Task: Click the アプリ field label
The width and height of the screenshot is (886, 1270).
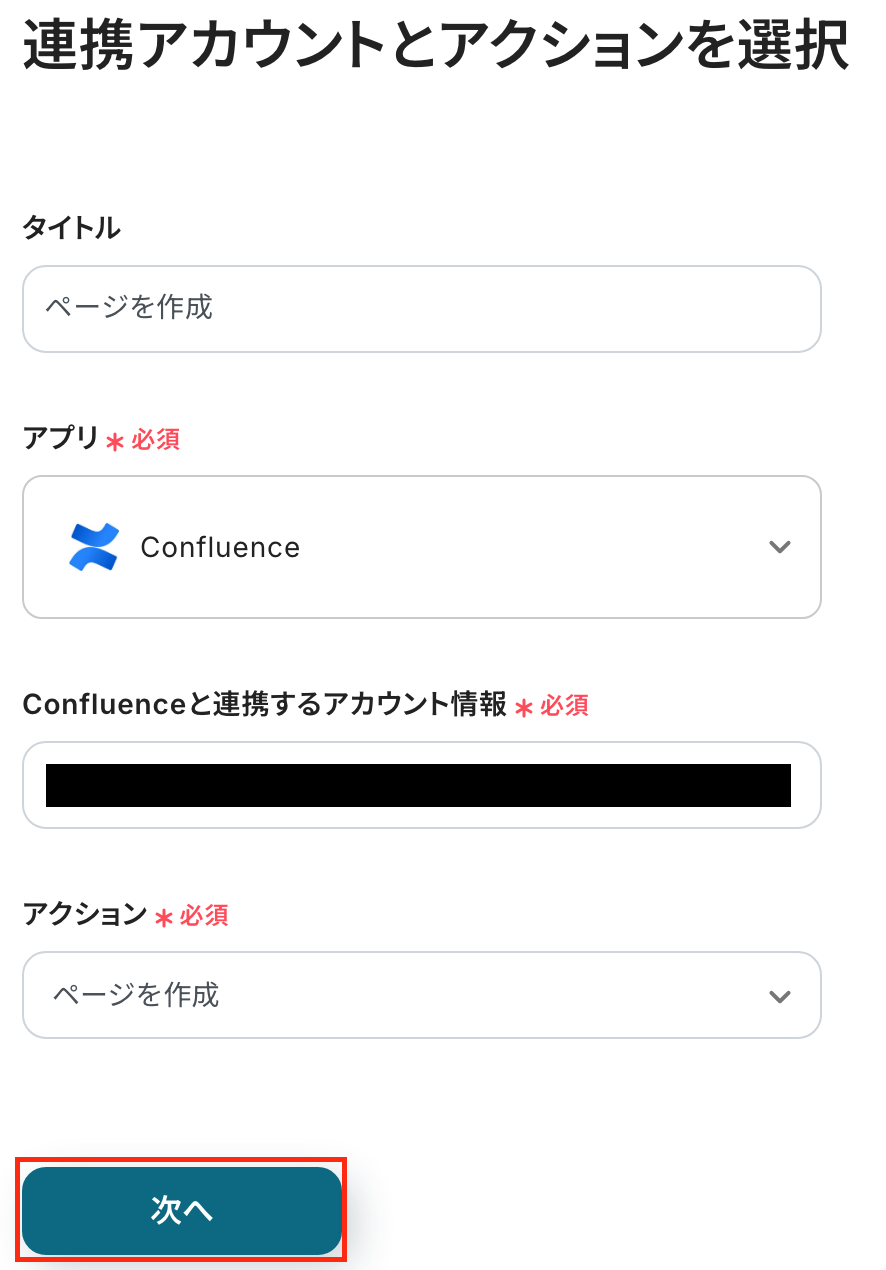Action: 61,439
